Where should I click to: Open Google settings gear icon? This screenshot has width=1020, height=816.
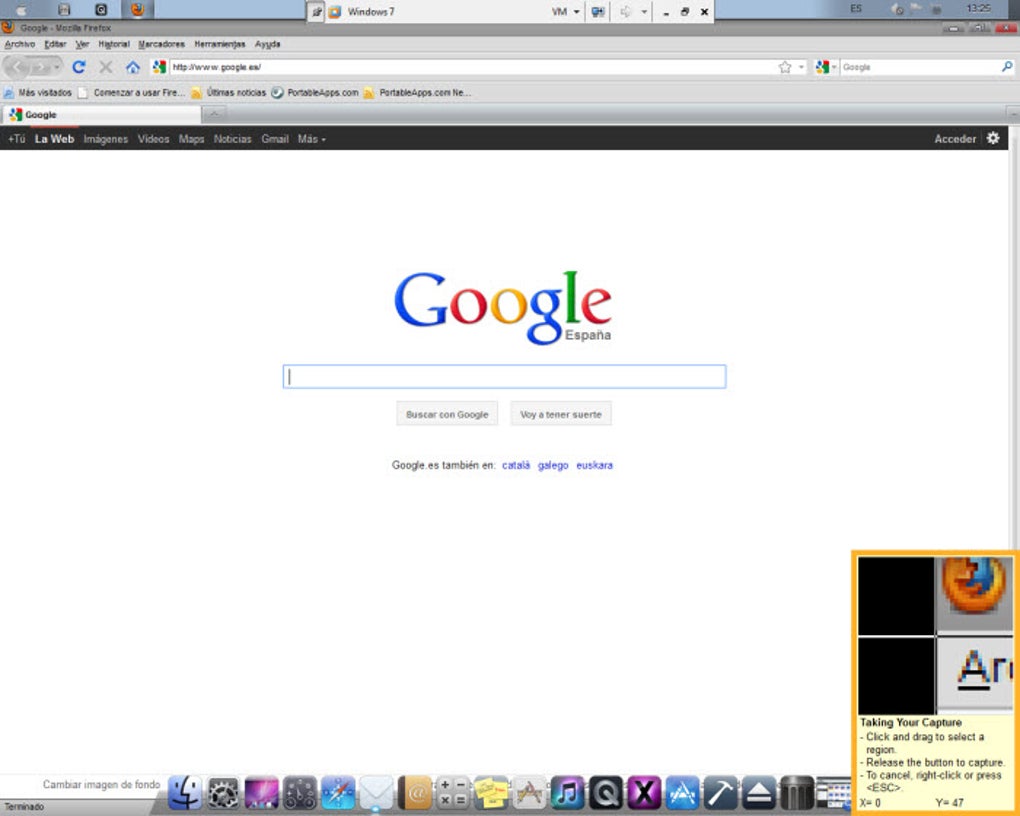point(993,138)
